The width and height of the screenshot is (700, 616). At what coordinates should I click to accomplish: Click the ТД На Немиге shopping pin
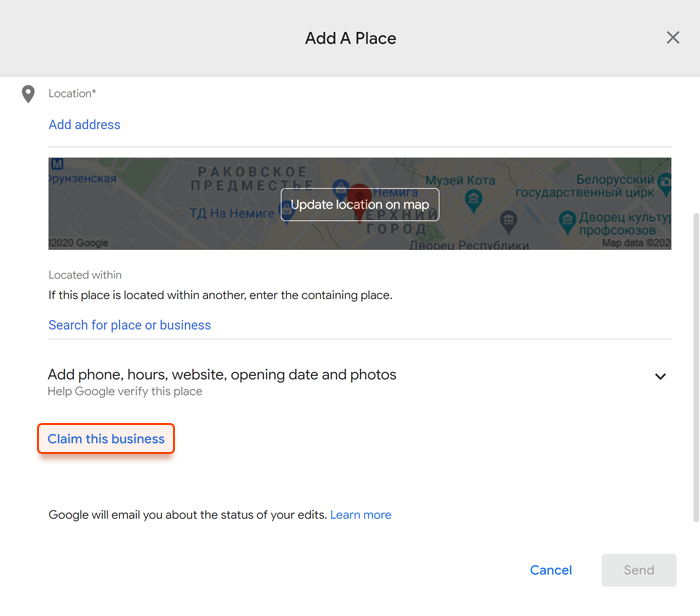coord(286,211)
